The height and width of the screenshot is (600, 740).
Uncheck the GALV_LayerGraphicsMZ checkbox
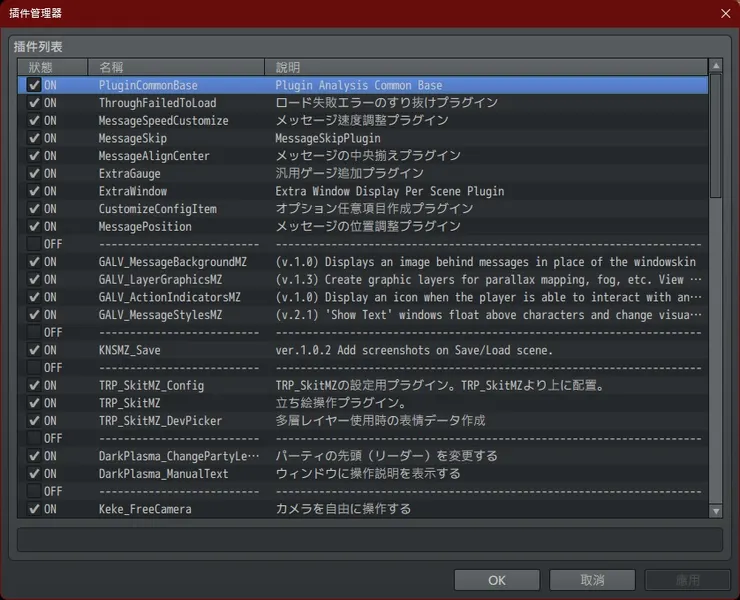pos(34,279)
